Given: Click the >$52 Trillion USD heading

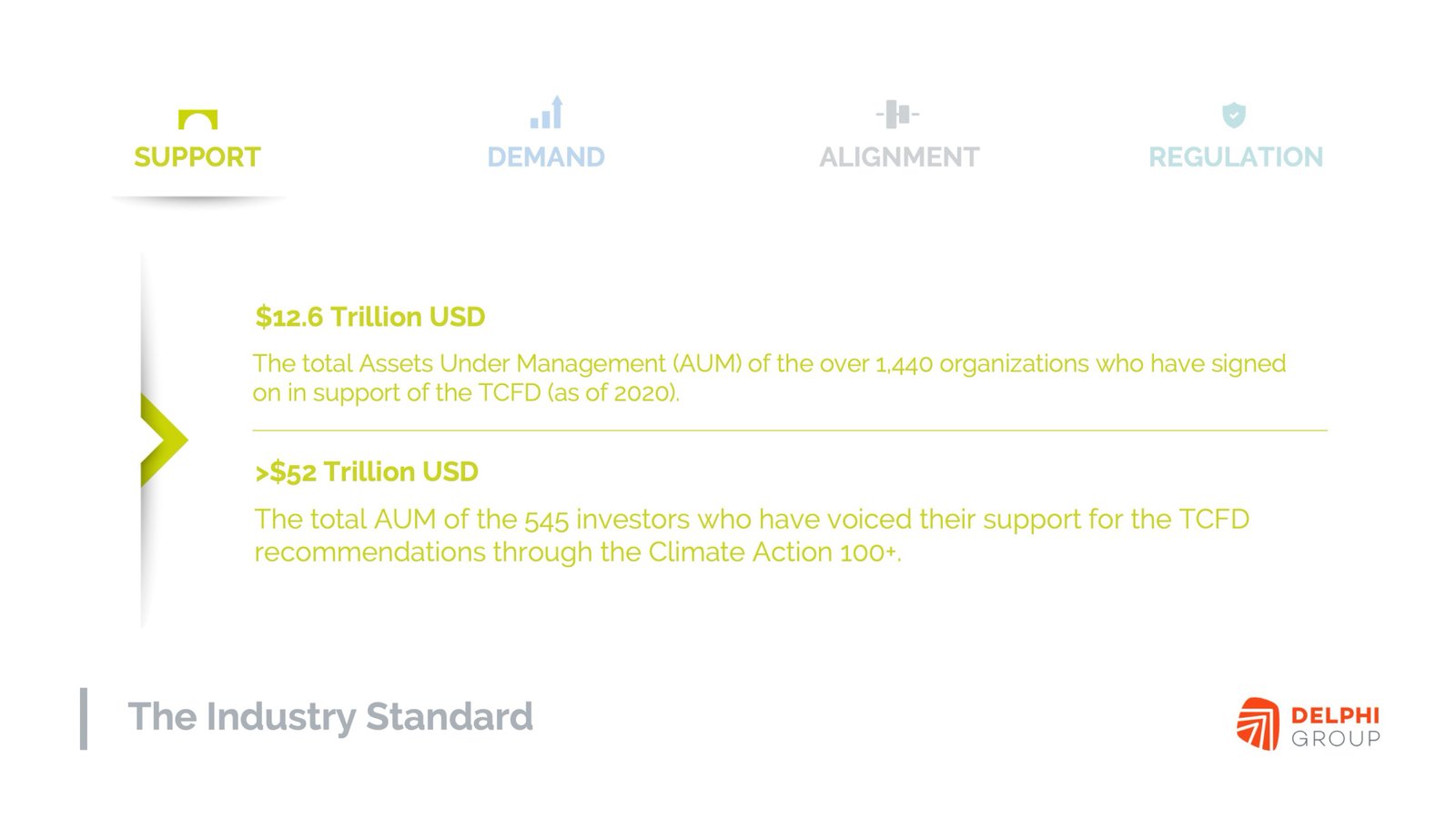Looking at the screenshot, I should coord(367,471).
